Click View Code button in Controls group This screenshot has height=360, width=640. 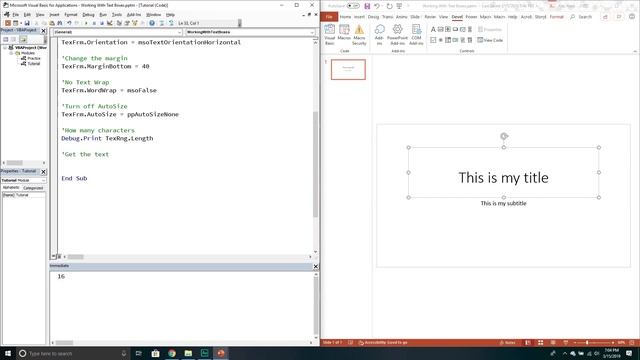(490, 40)
